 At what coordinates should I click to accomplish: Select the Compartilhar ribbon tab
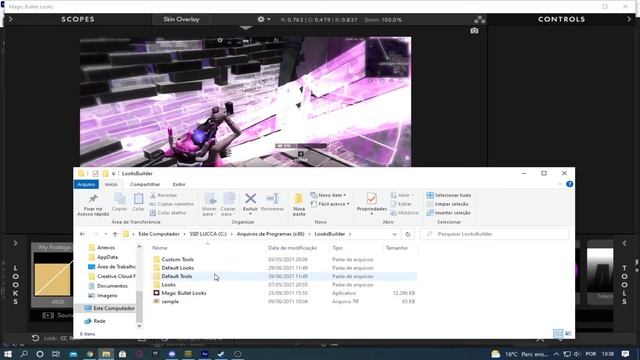[145, 184]
